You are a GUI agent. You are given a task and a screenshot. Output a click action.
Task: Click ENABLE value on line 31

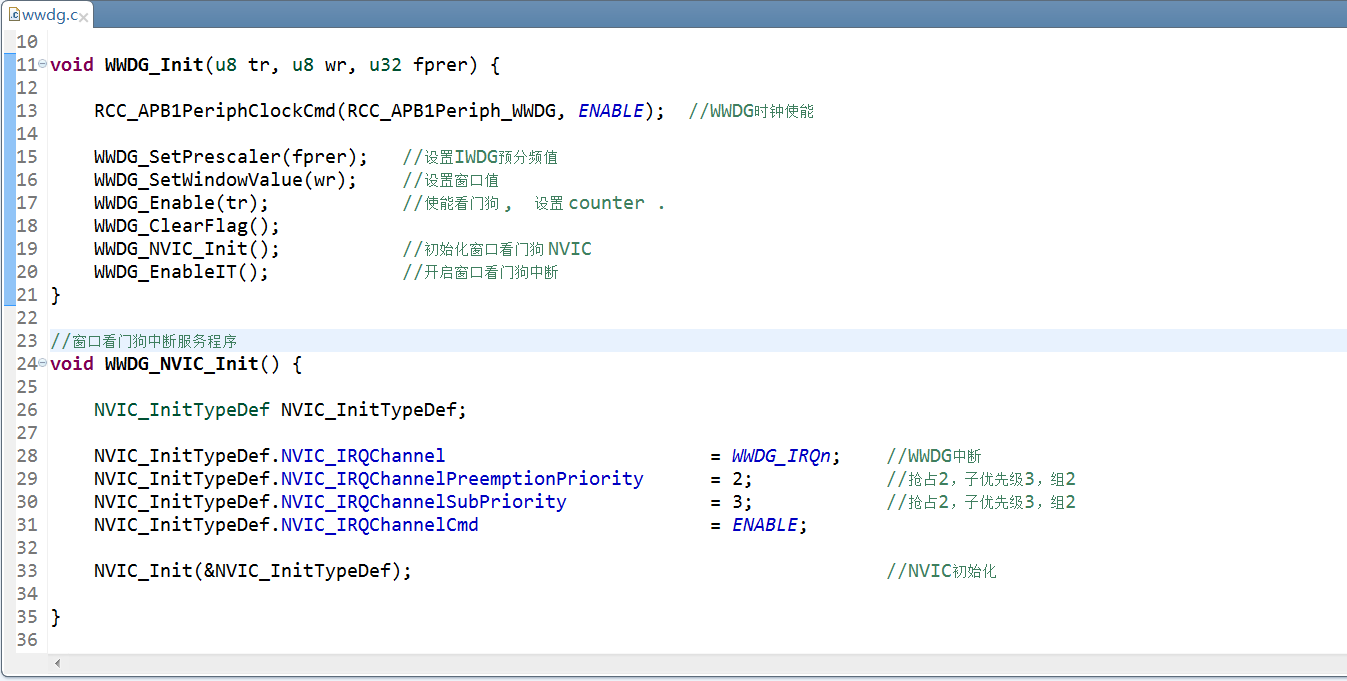pos(765,525)
